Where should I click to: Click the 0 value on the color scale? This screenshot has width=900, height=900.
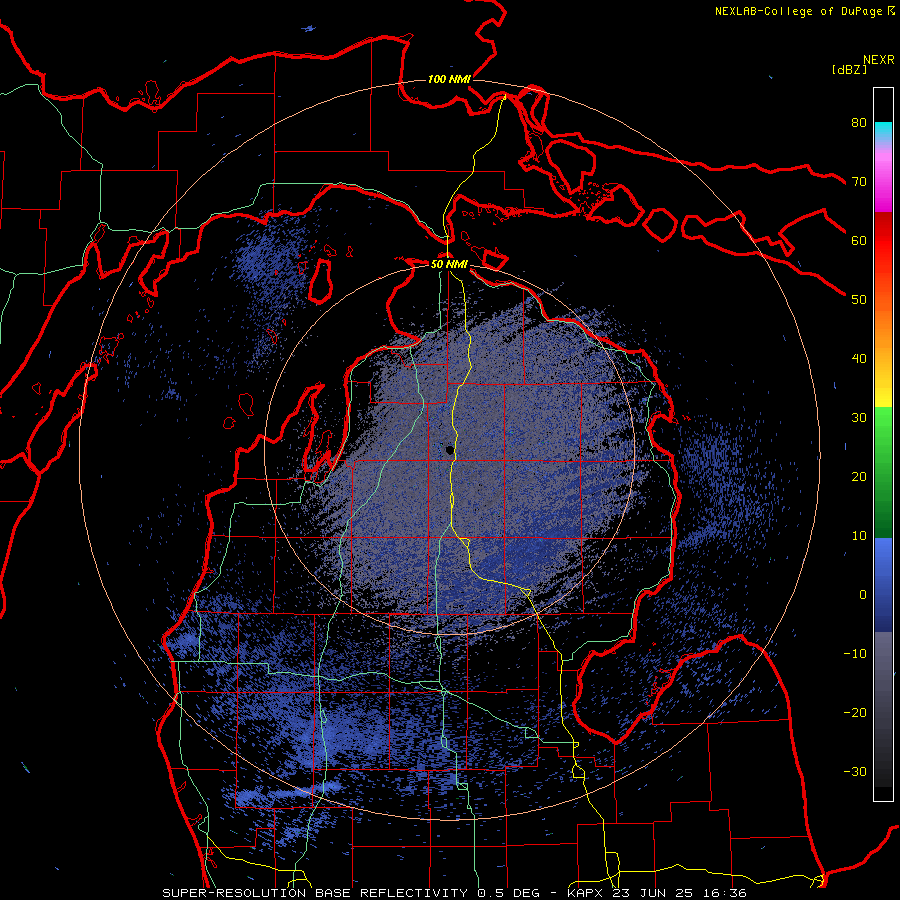click(x=863, y=595)
